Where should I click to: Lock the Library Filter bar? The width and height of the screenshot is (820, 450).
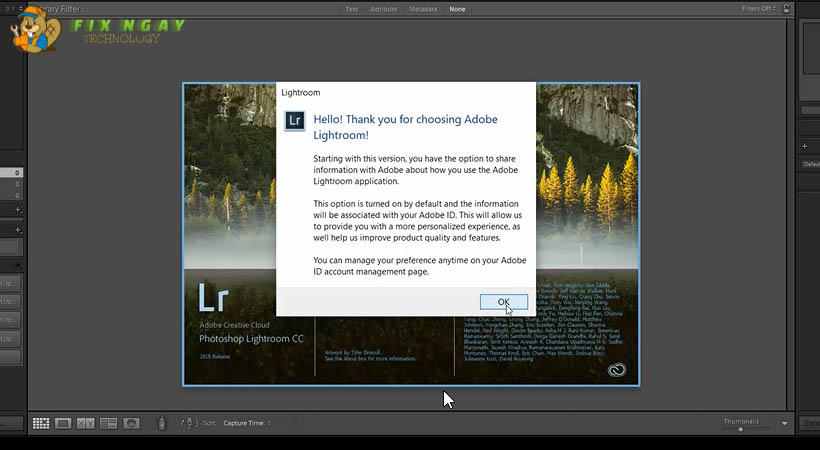(787, 9)
